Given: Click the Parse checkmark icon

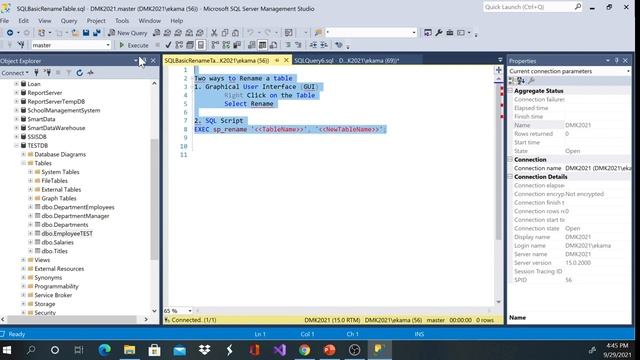Looking at the screenshot, I should point(168,45).
